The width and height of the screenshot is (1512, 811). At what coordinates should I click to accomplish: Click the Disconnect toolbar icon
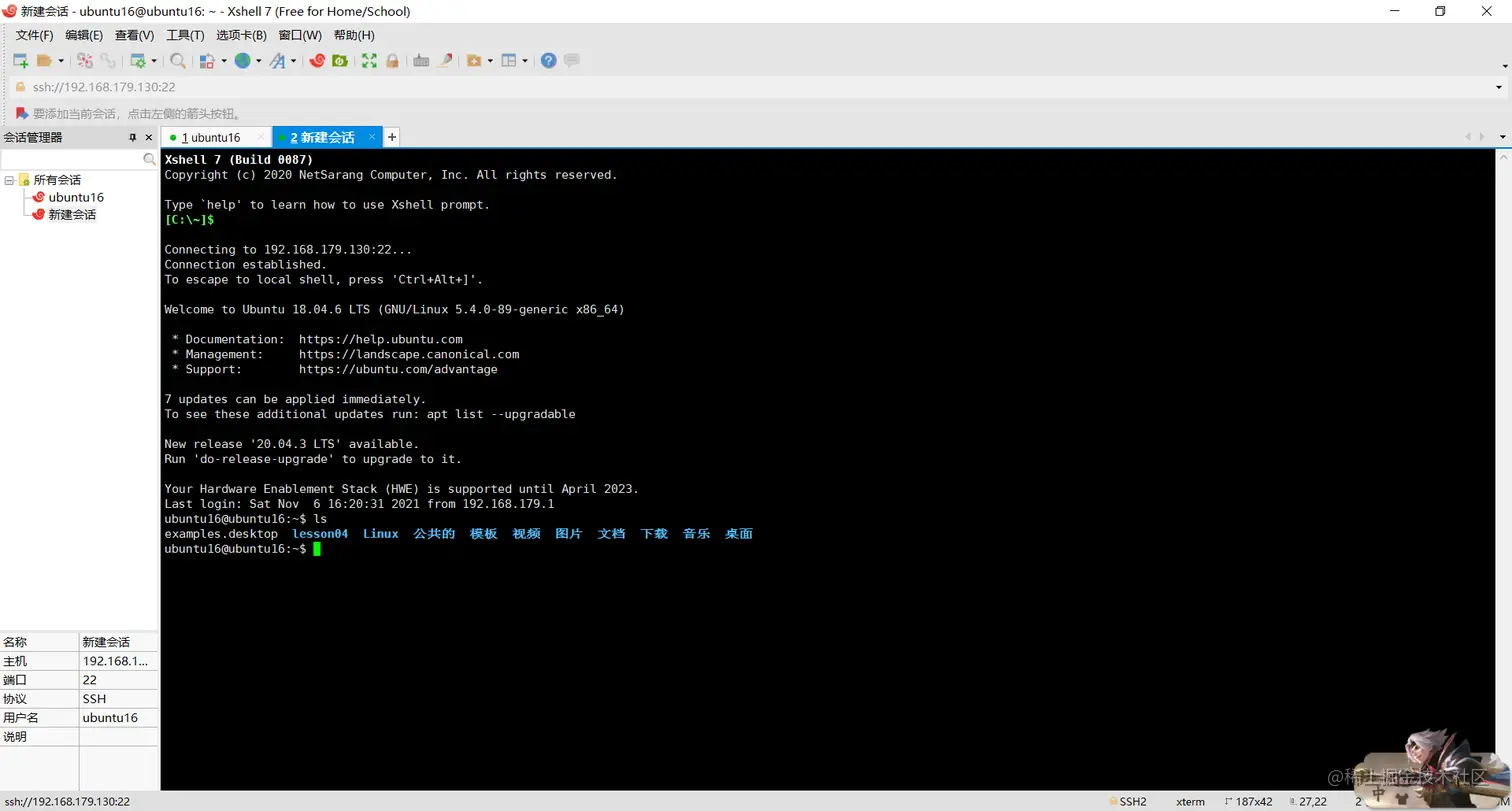pos(85,61)
